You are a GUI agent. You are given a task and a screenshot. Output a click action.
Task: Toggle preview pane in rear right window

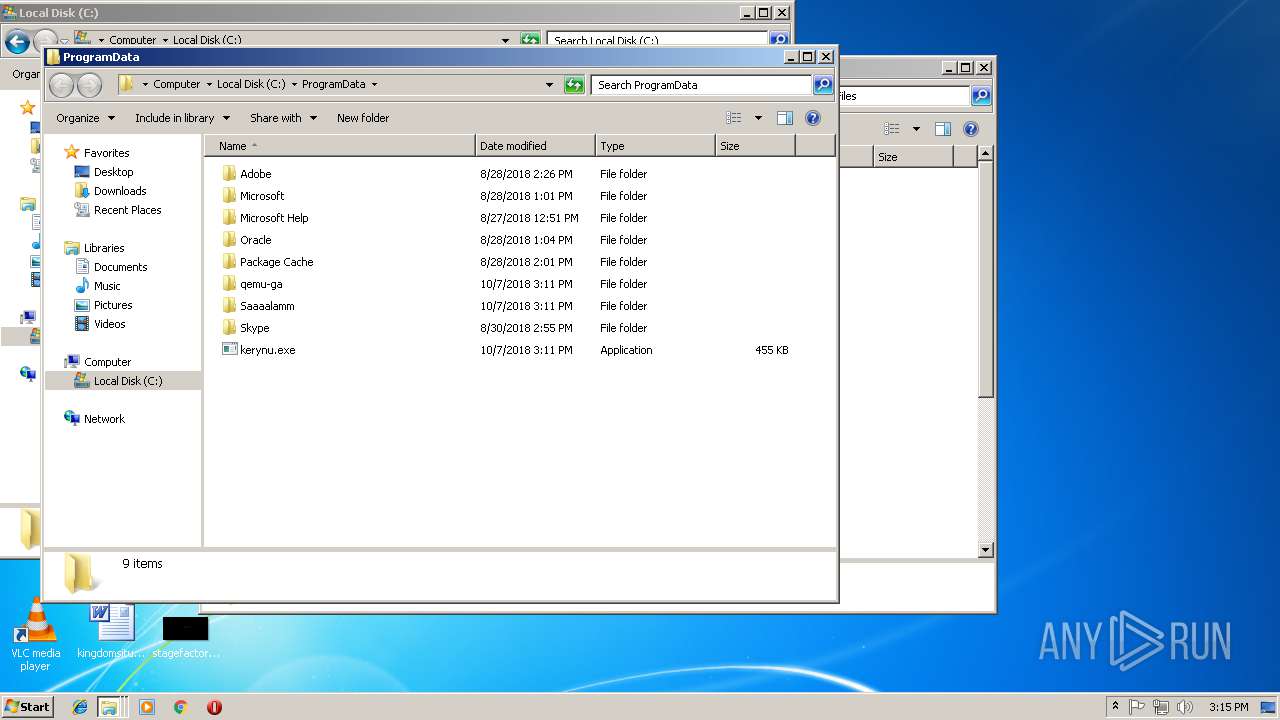(x=942, y=129)
